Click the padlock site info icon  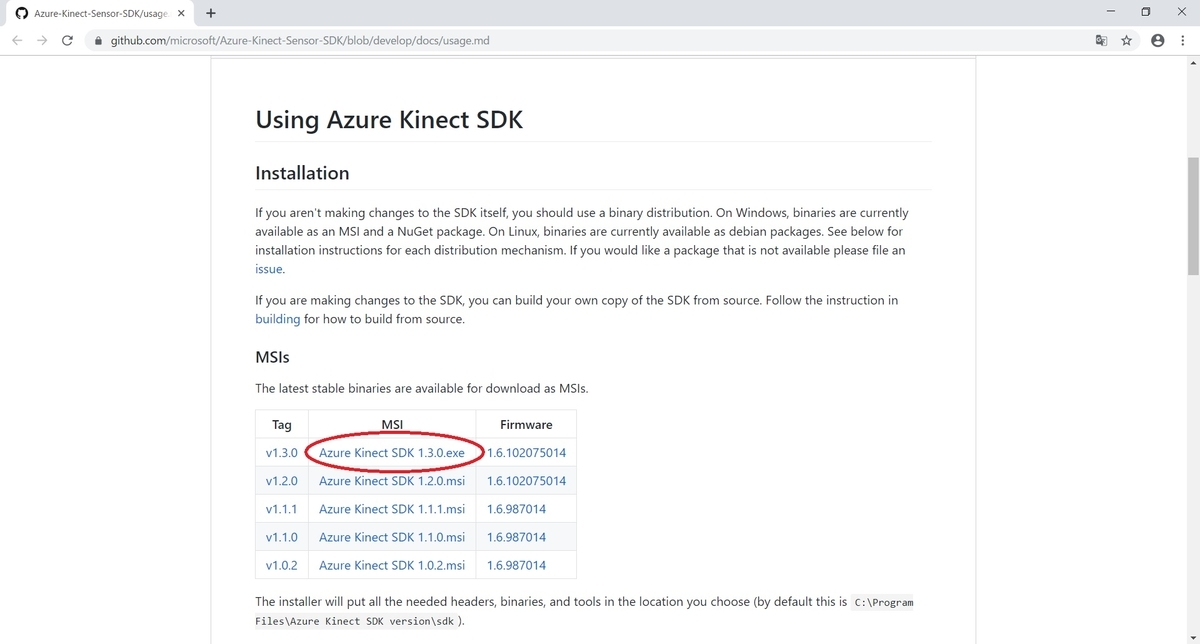[x=98, y=41]
